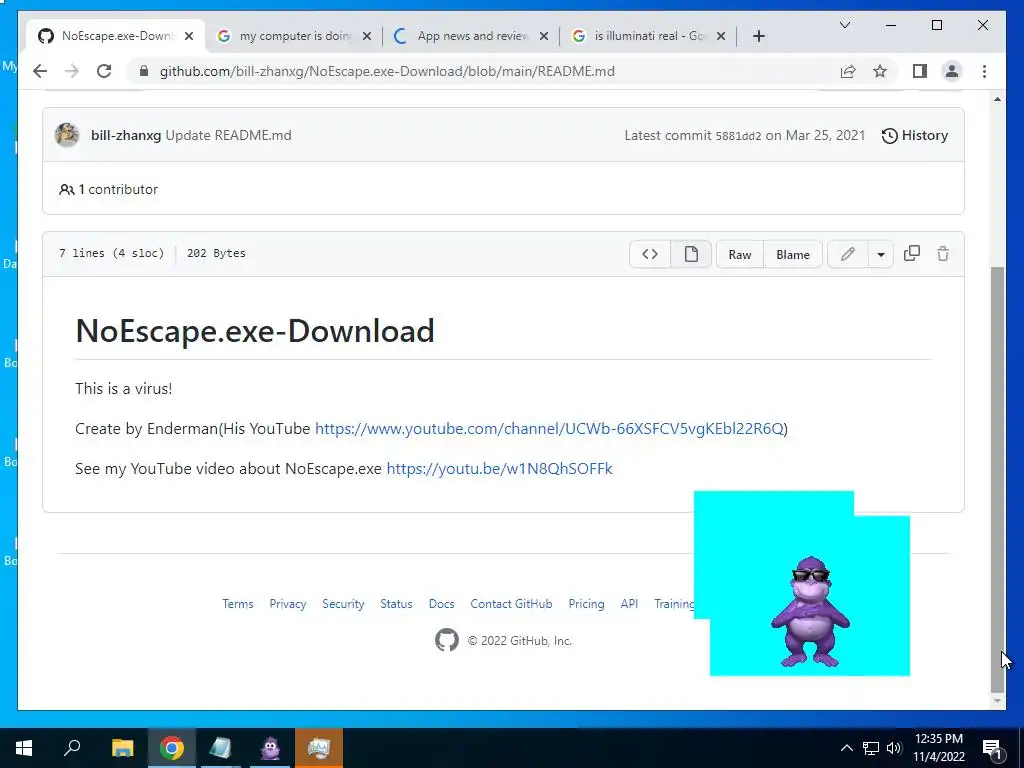The height and width of the screenshot is (768, 1024).
Task: Open the purple gorilla taskbar app
Action: (x=270, y=748)
